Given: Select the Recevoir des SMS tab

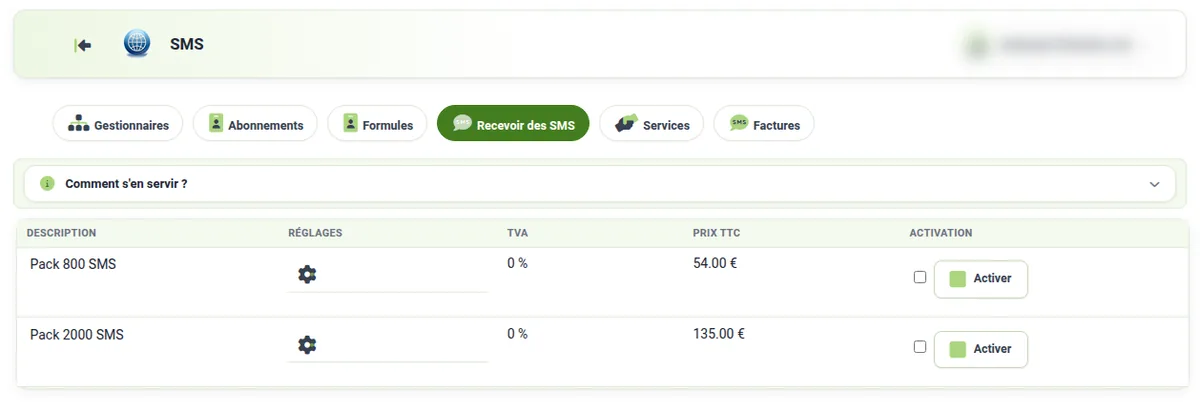Looking at the screenshot, I should click(513, 125).
